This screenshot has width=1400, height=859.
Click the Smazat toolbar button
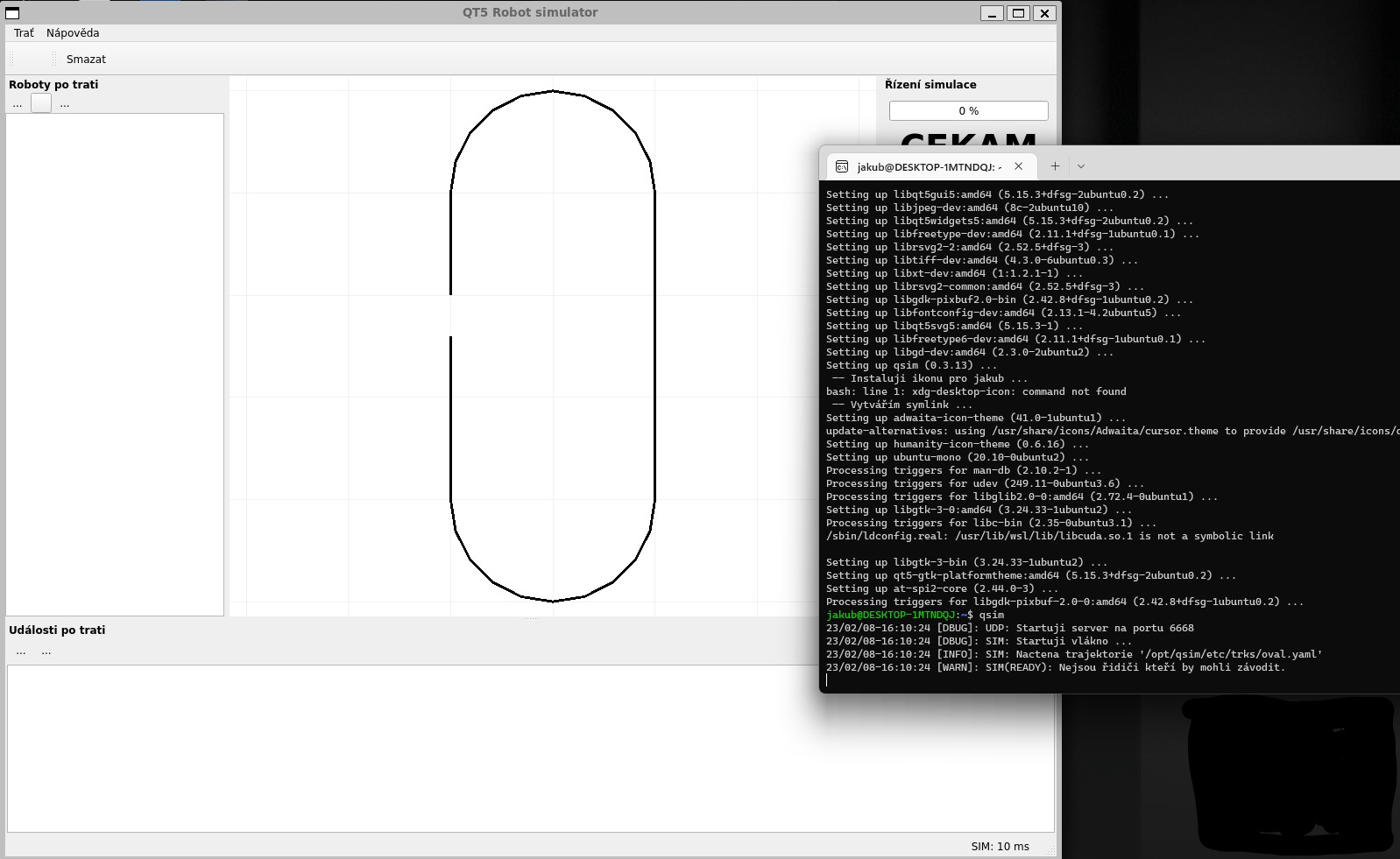click(x=86, y=59)
